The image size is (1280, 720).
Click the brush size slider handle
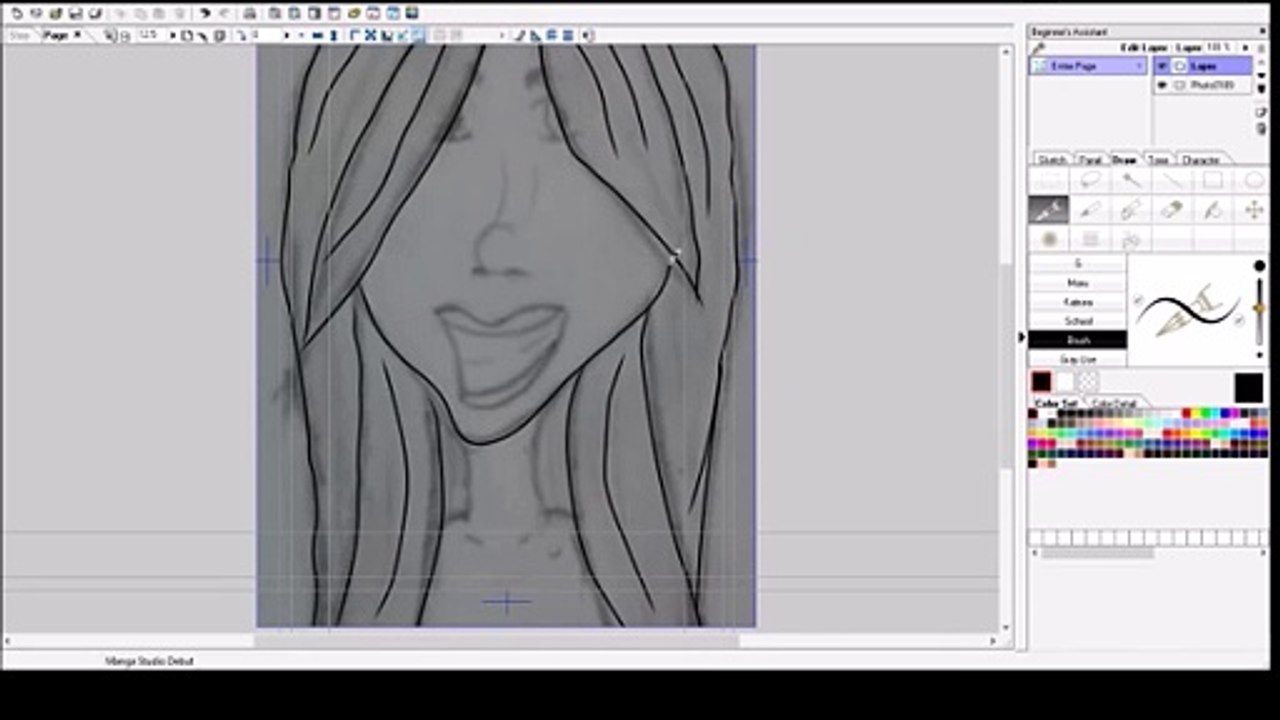[x=1259, y=308]
